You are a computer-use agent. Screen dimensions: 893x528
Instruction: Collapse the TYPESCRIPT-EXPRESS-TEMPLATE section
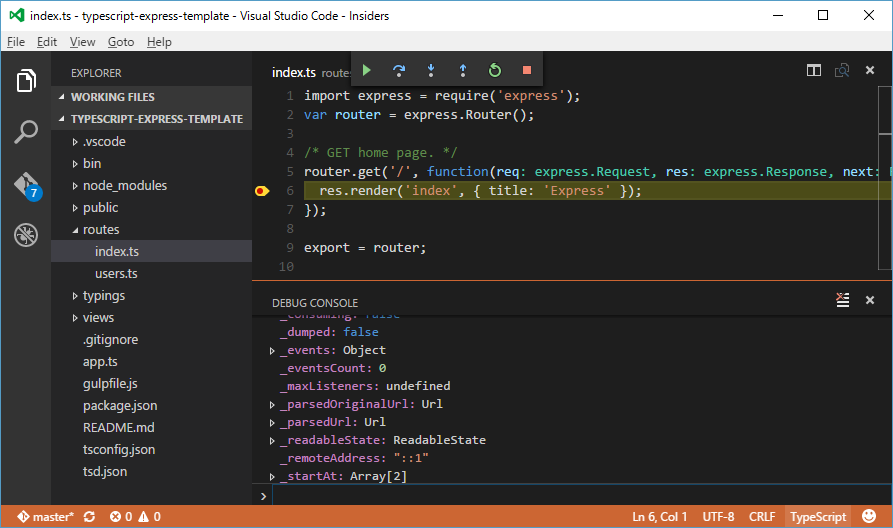click(151, 118)
